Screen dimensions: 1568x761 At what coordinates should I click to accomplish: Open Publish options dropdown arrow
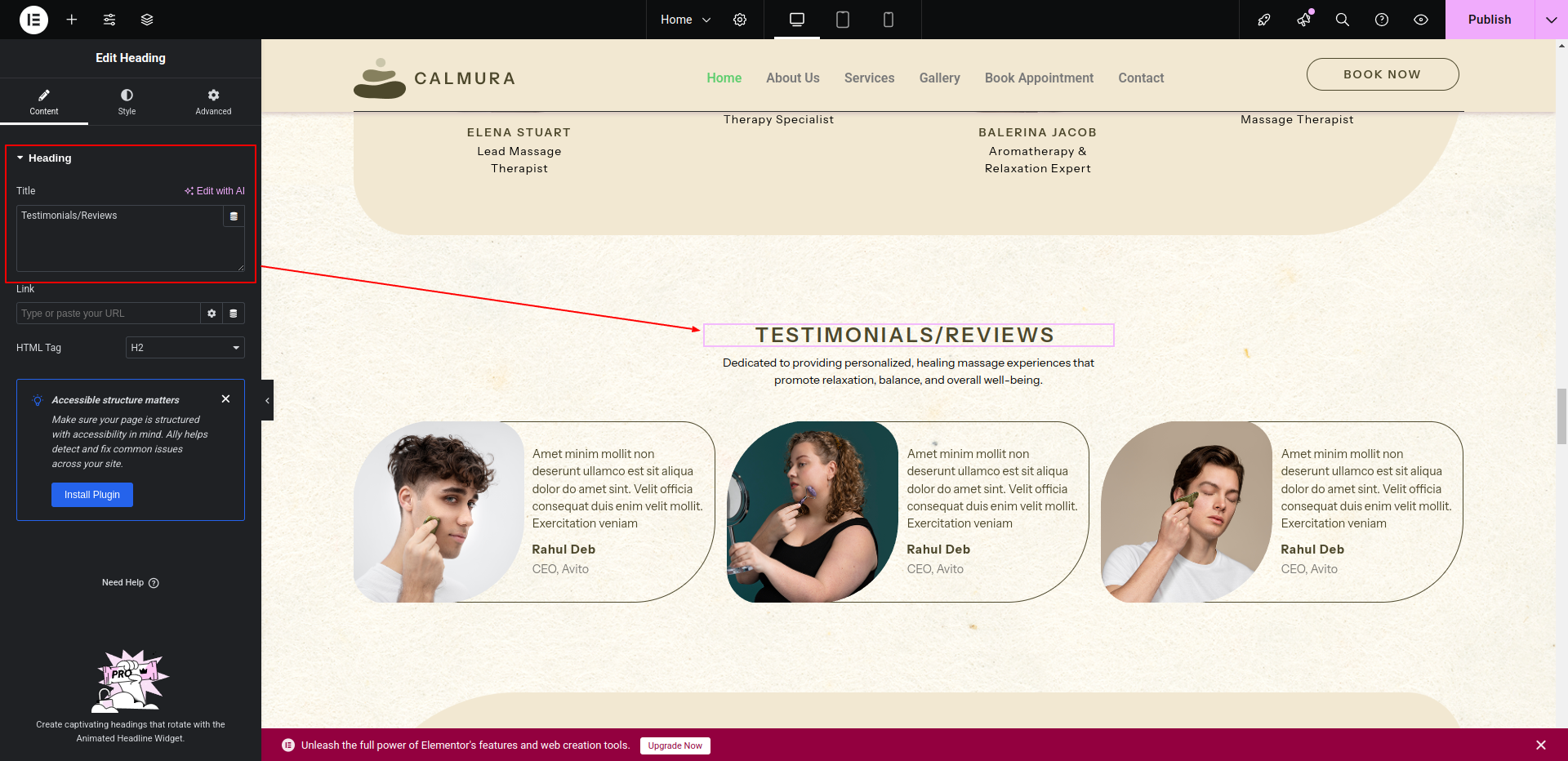(x=1551, y=20)
